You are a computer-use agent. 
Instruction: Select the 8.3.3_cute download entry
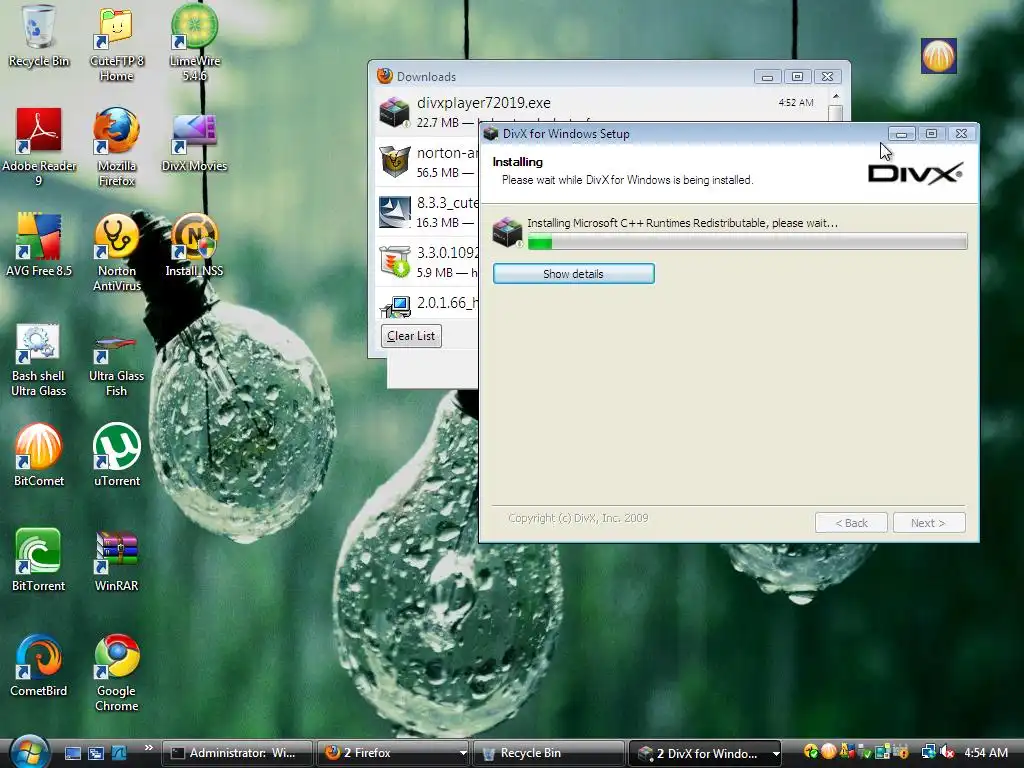point(427,212)
